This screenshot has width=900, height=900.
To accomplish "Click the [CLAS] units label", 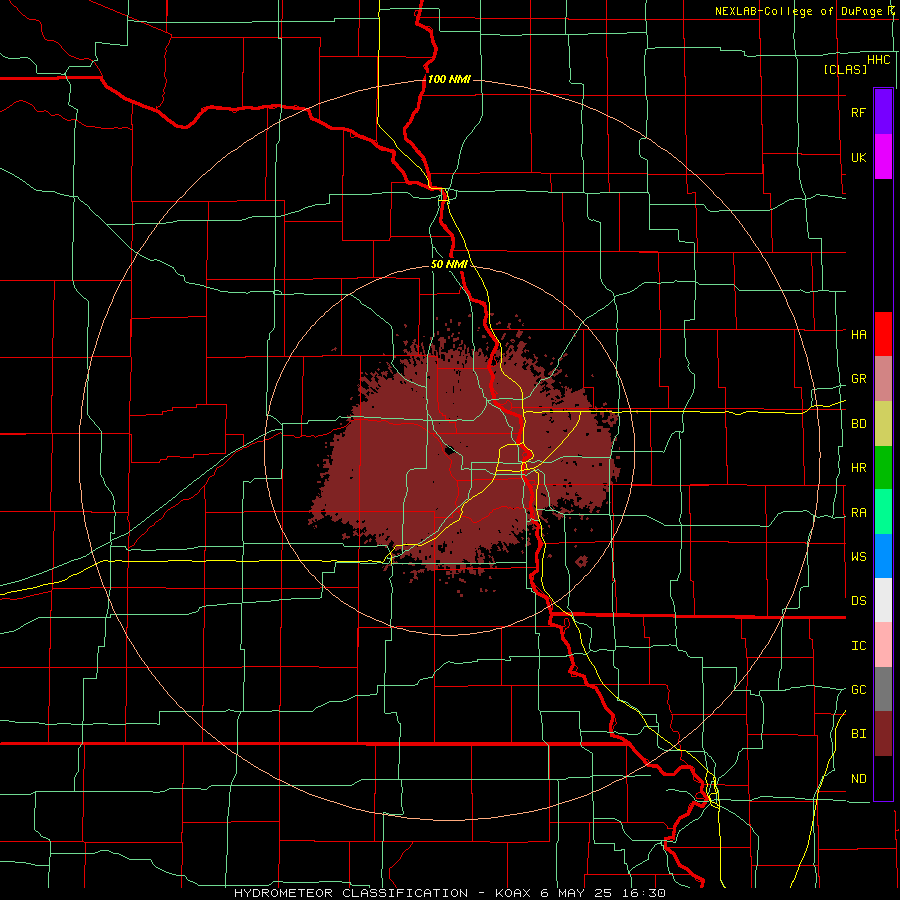I will pyautogui.click(x=845, y=69).
